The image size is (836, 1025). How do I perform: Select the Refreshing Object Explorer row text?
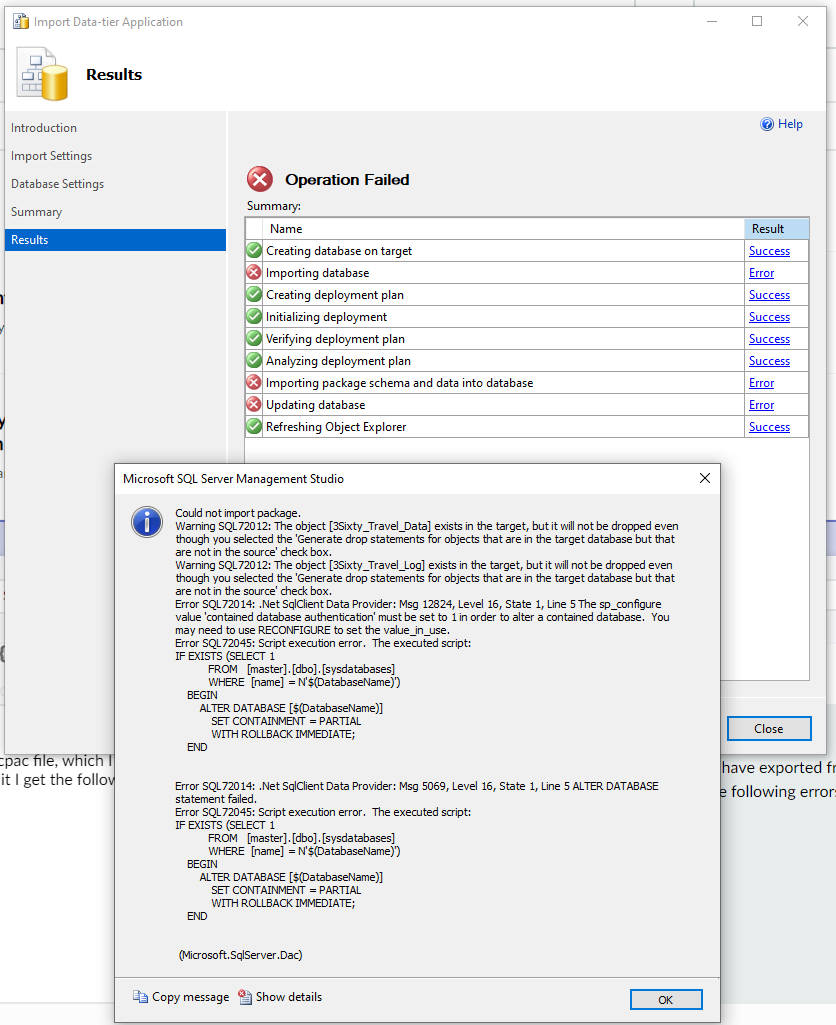tap(336, 427)
